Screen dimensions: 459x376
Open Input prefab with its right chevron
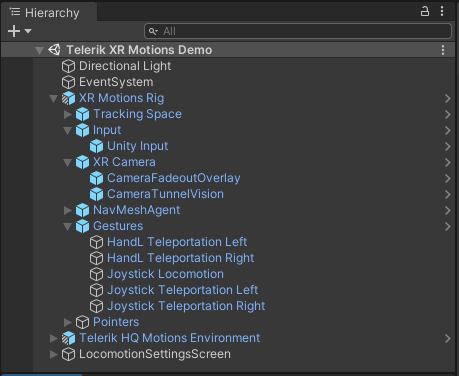(x=448, y=130)
